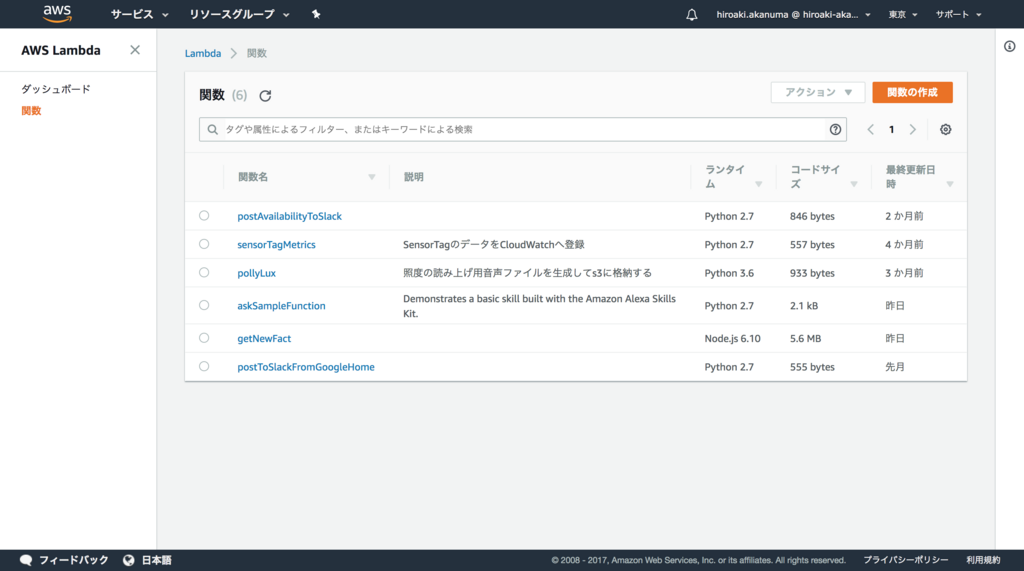Open the サービス menu

click(139, 14)
